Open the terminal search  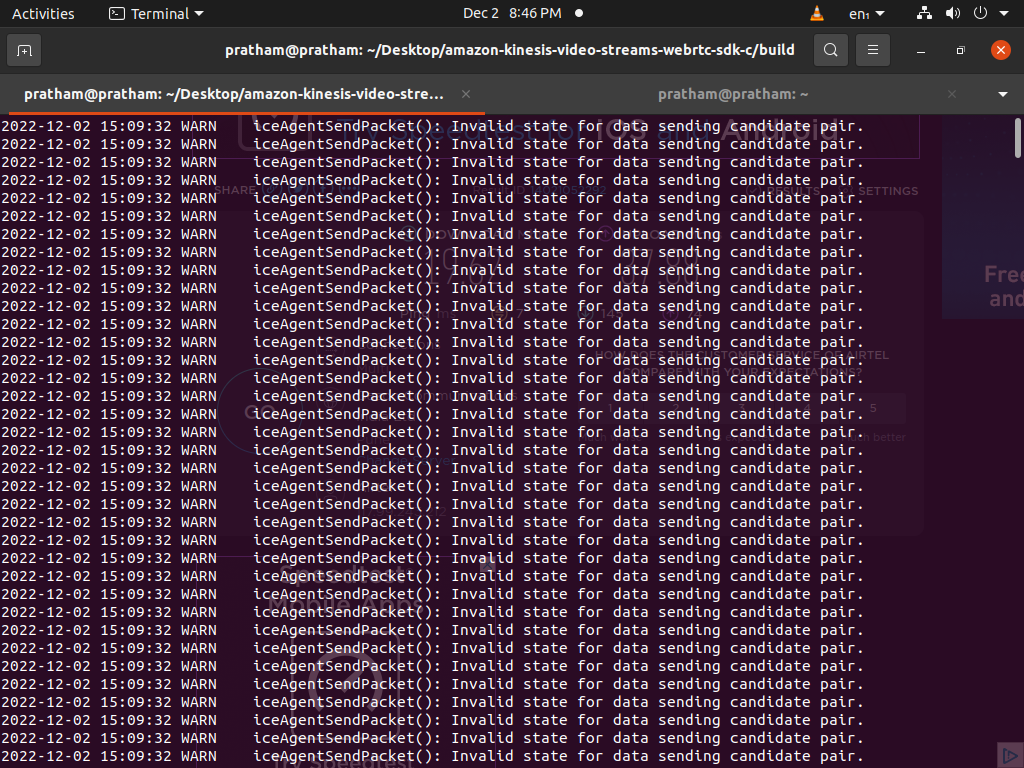pyautogui.click(x=830, y=50)
